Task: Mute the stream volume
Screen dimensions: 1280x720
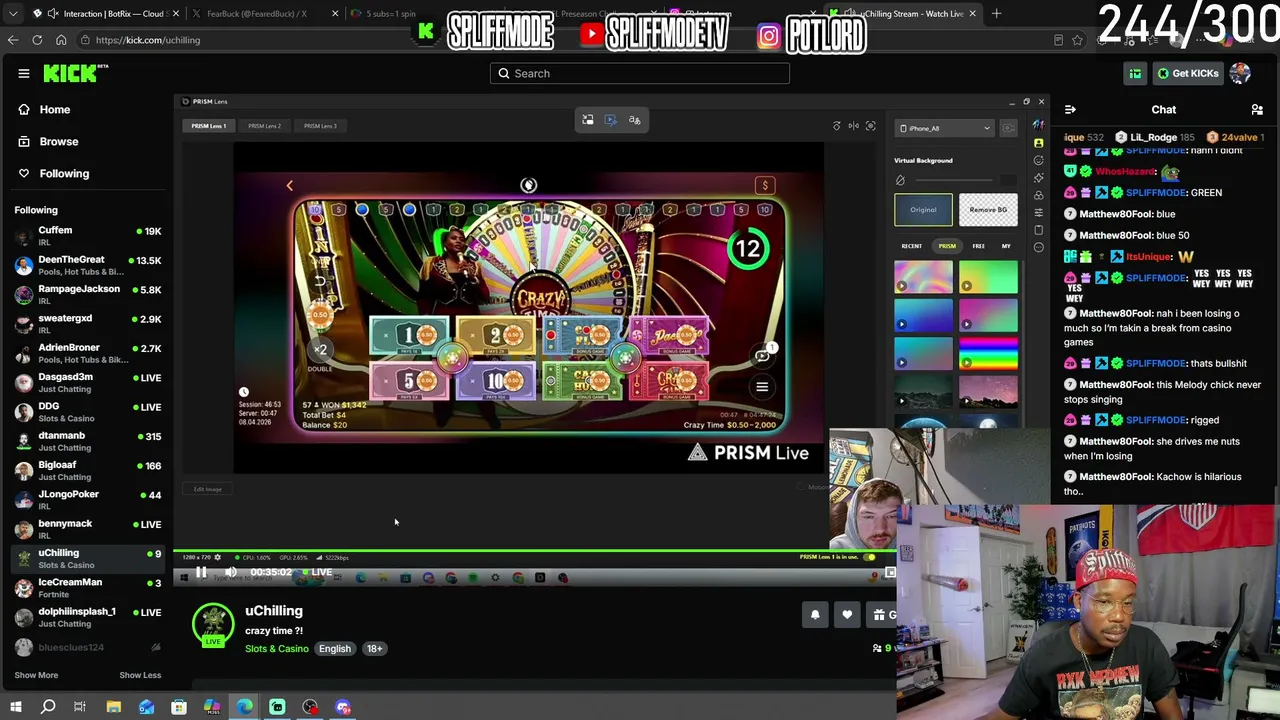Action: (231, 572)
